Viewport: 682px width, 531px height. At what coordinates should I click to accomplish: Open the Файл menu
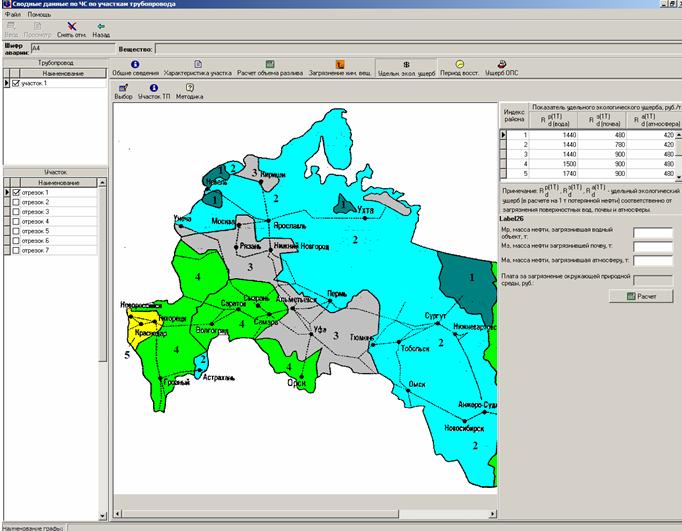(11, 13)
